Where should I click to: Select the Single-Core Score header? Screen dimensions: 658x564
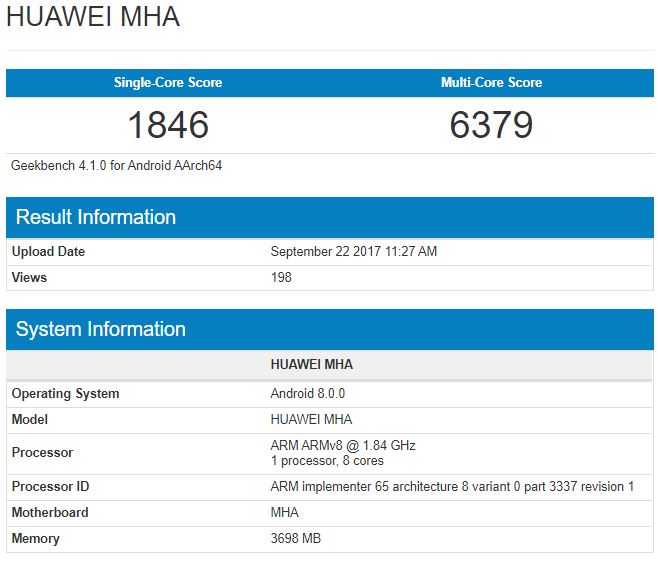coord(168,82)
